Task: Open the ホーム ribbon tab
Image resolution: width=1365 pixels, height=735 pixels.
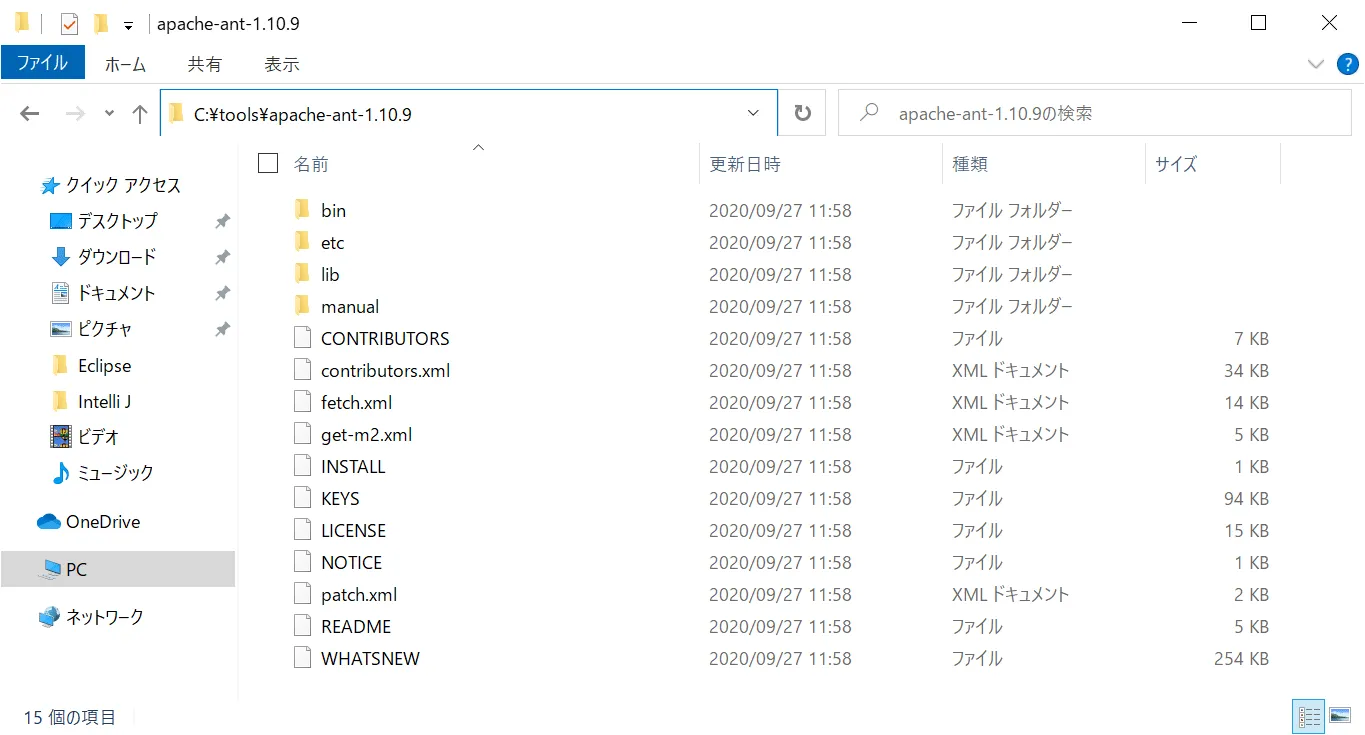Action: [x=125, y=64]
